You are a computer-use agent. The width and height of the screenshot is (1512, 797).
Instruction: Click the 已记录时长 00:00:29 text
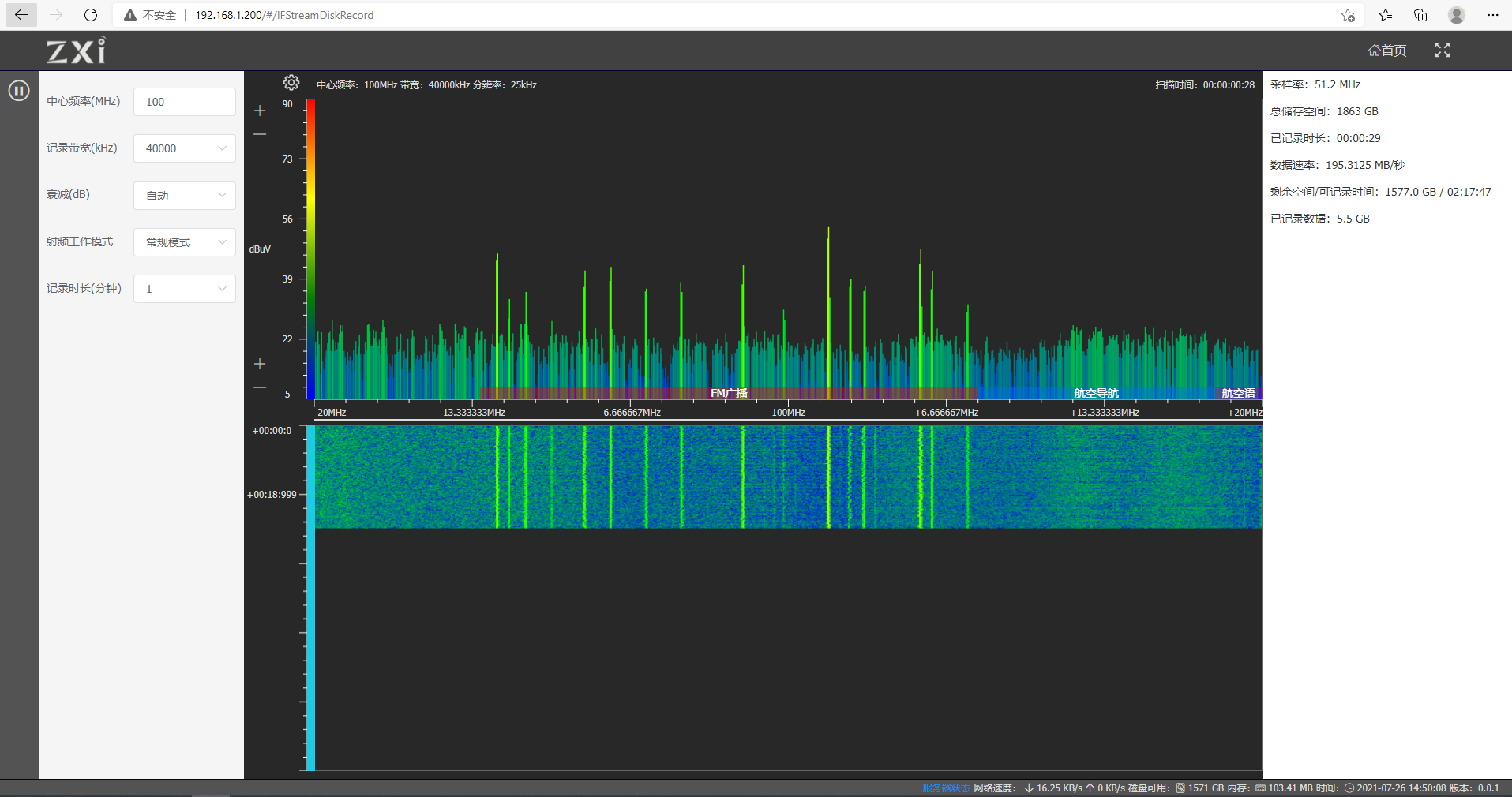pyautogui.click(x=1326, y=138)
